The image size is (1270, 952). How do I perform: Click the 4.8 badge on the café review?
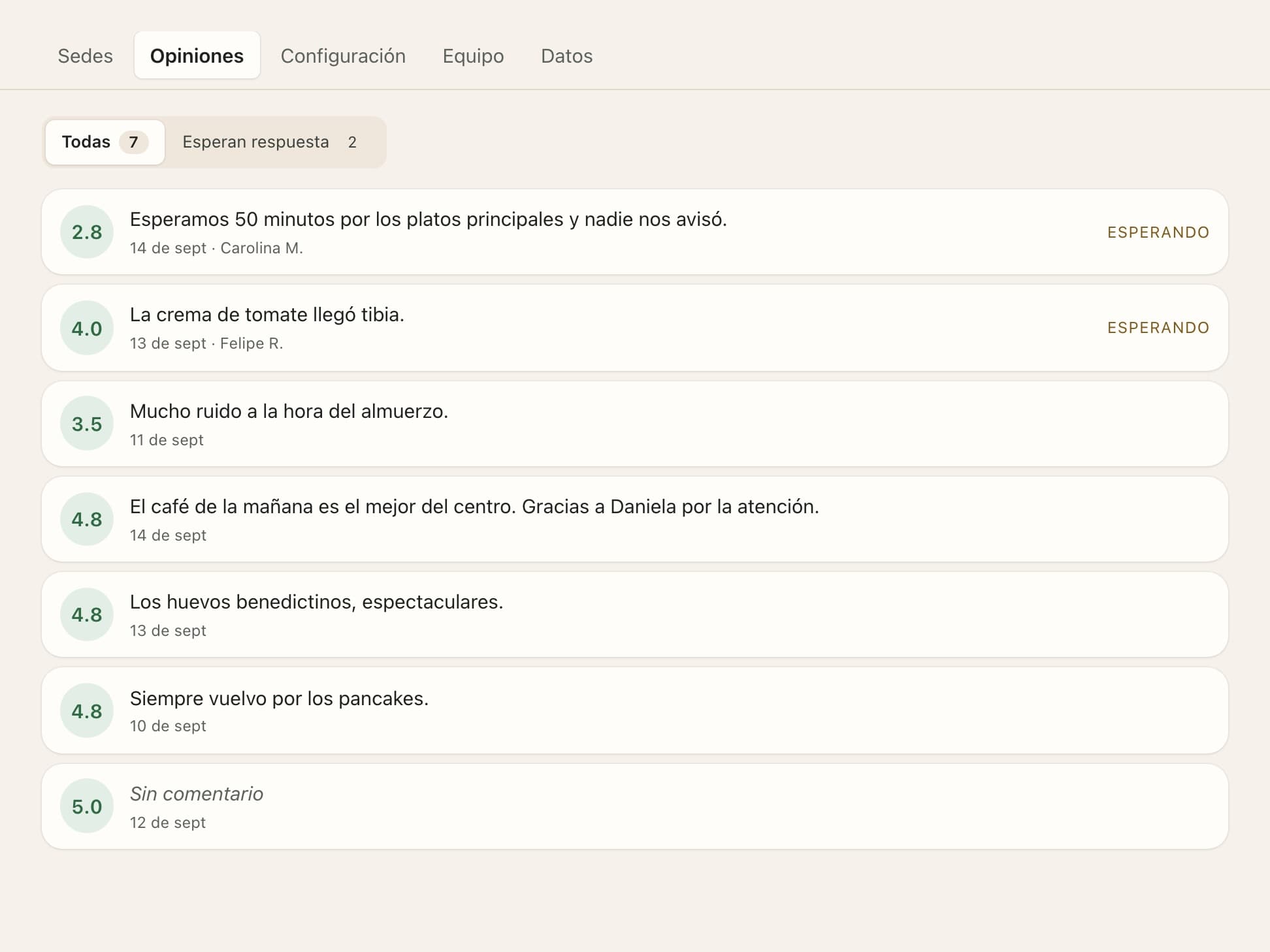87,519
